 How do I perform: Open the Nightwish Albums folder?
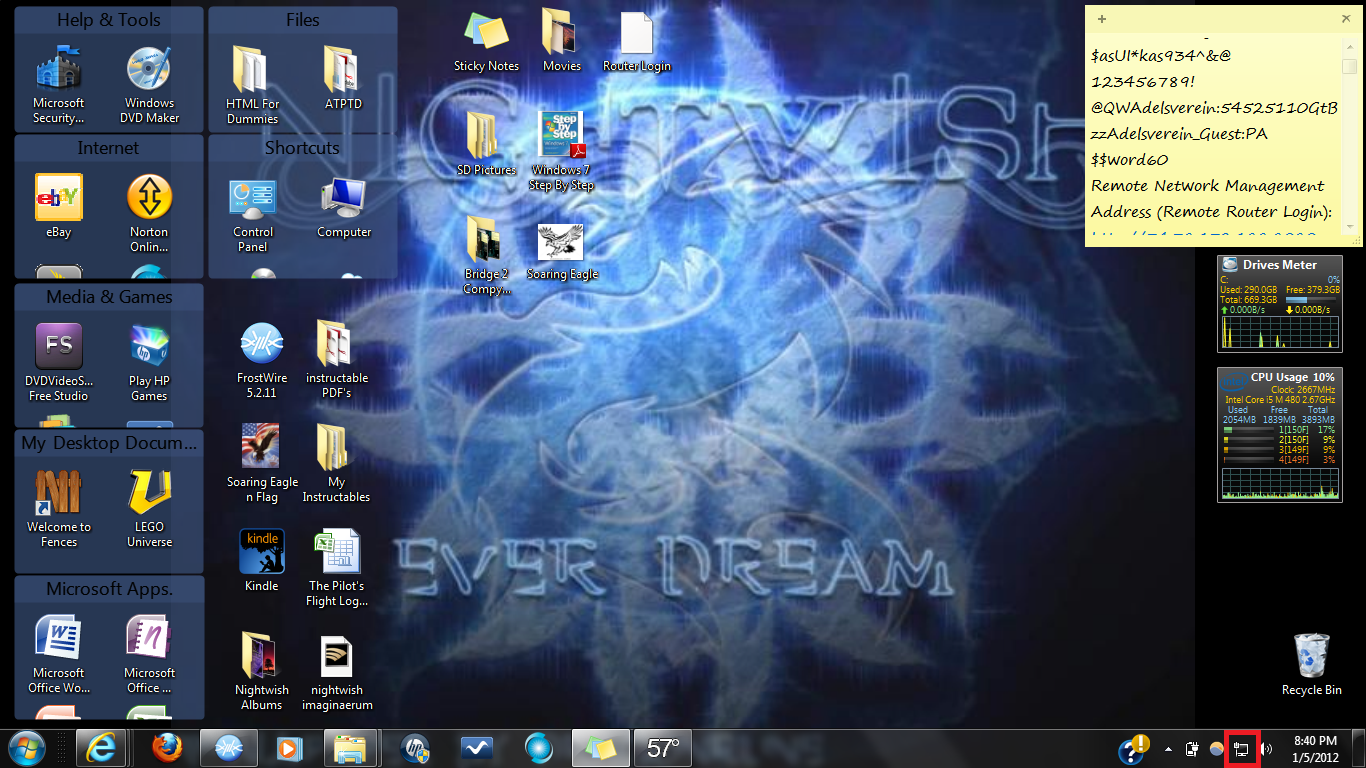click(262, 672)
